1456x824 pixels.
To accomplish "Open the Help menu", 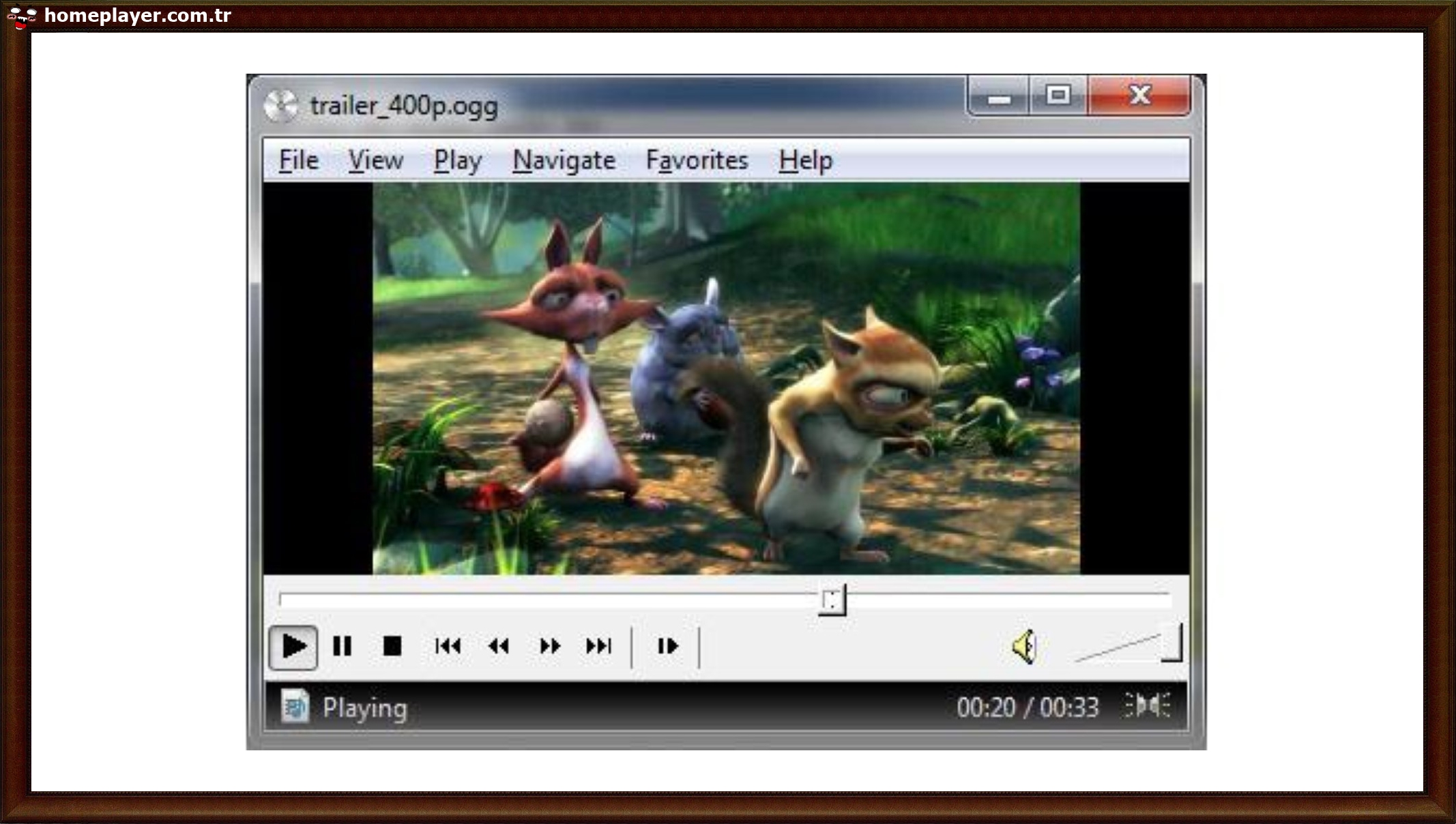I will [x=807, y=160].
